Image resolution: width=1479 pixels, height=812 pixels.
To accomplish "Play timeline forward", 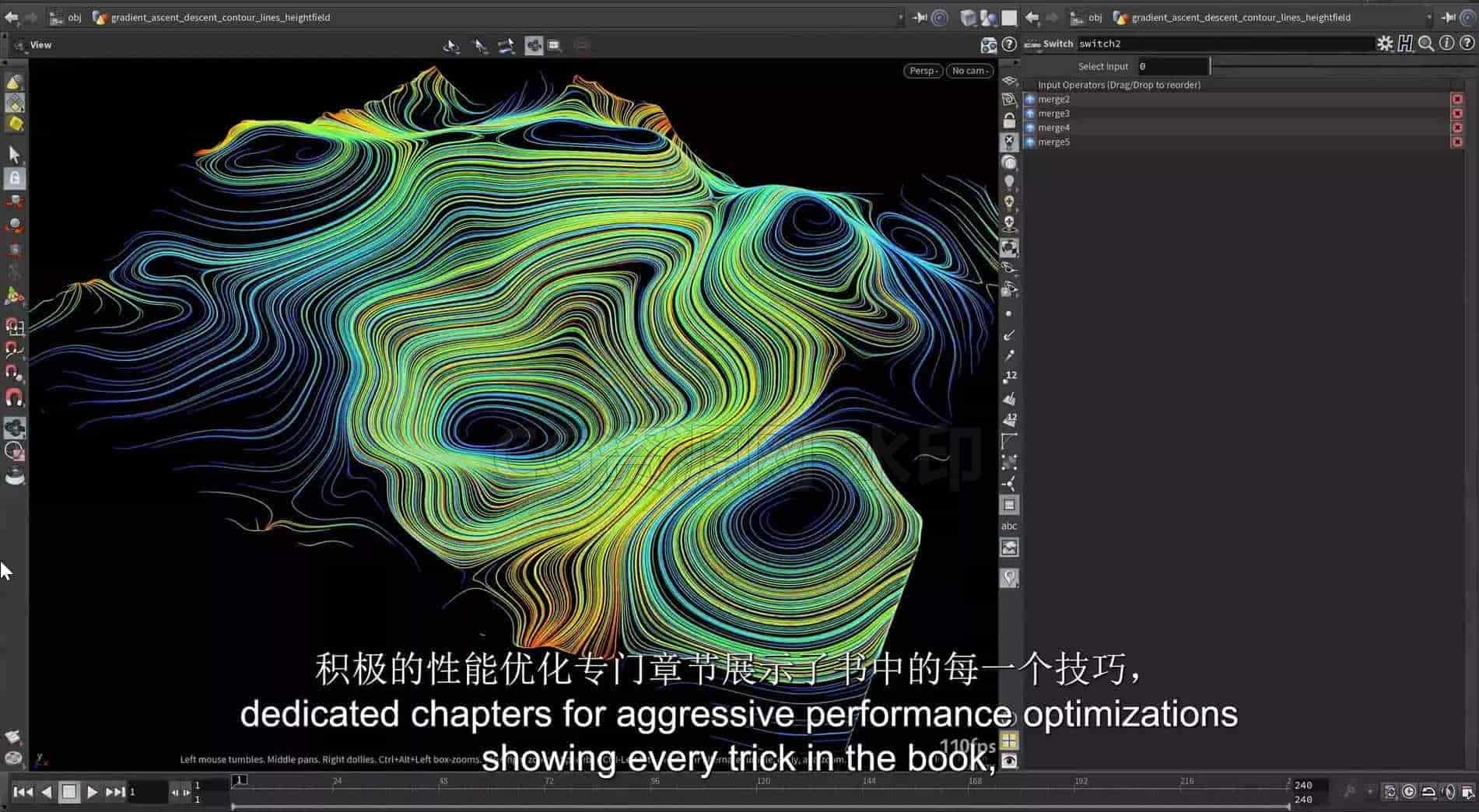I will (92, 792).
